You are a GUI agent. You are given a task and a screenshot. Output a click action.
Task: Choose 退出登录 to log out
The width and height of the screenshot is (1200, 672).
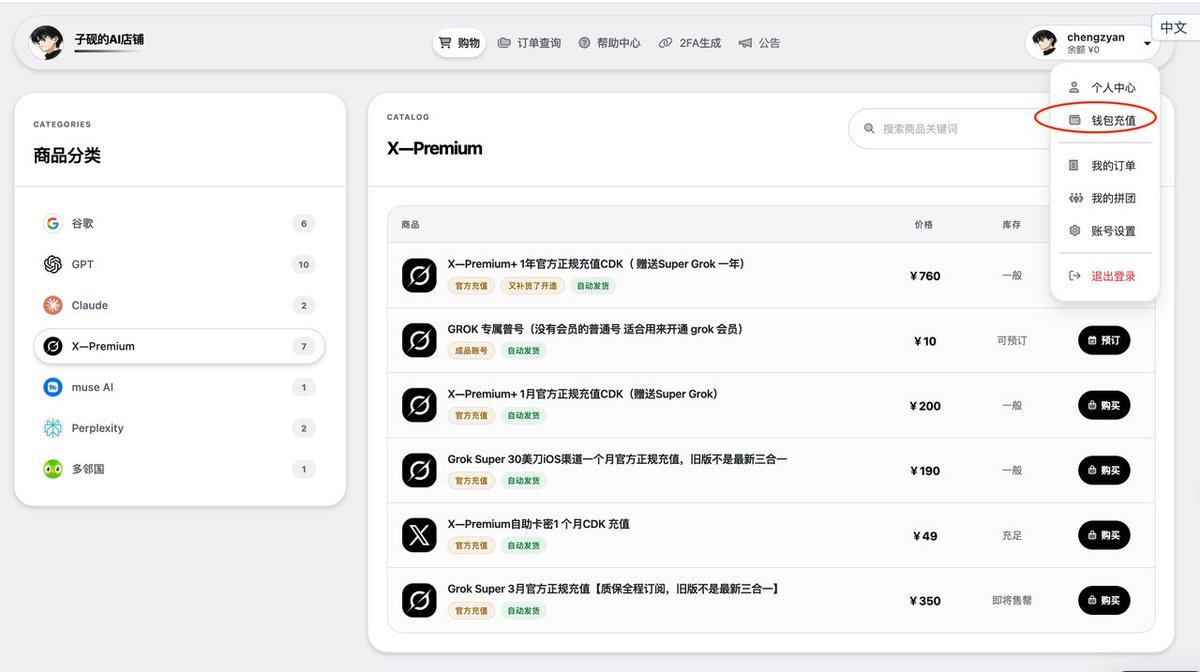click(x=1105, y=276)
